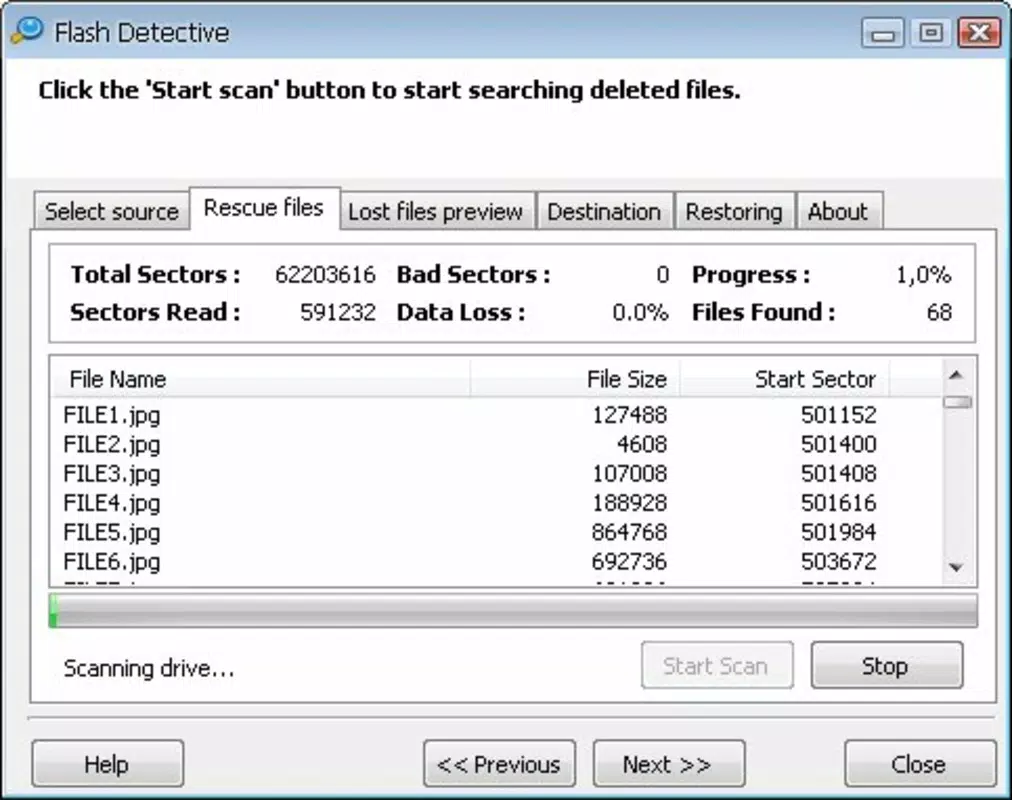This screenshot has width=1012, height=800.
Task: Click the green scan progress bar
Action: coord(513,611)
